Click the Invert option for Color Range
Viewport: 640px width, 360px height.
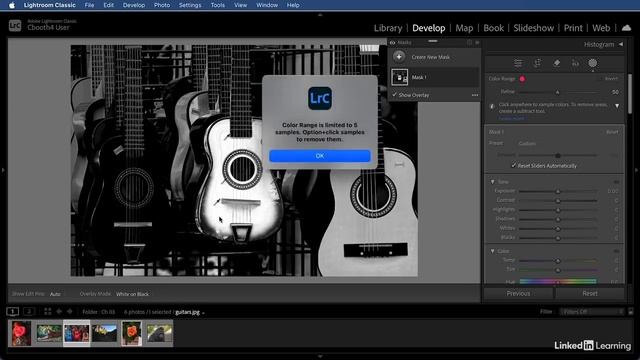[611, 79]
